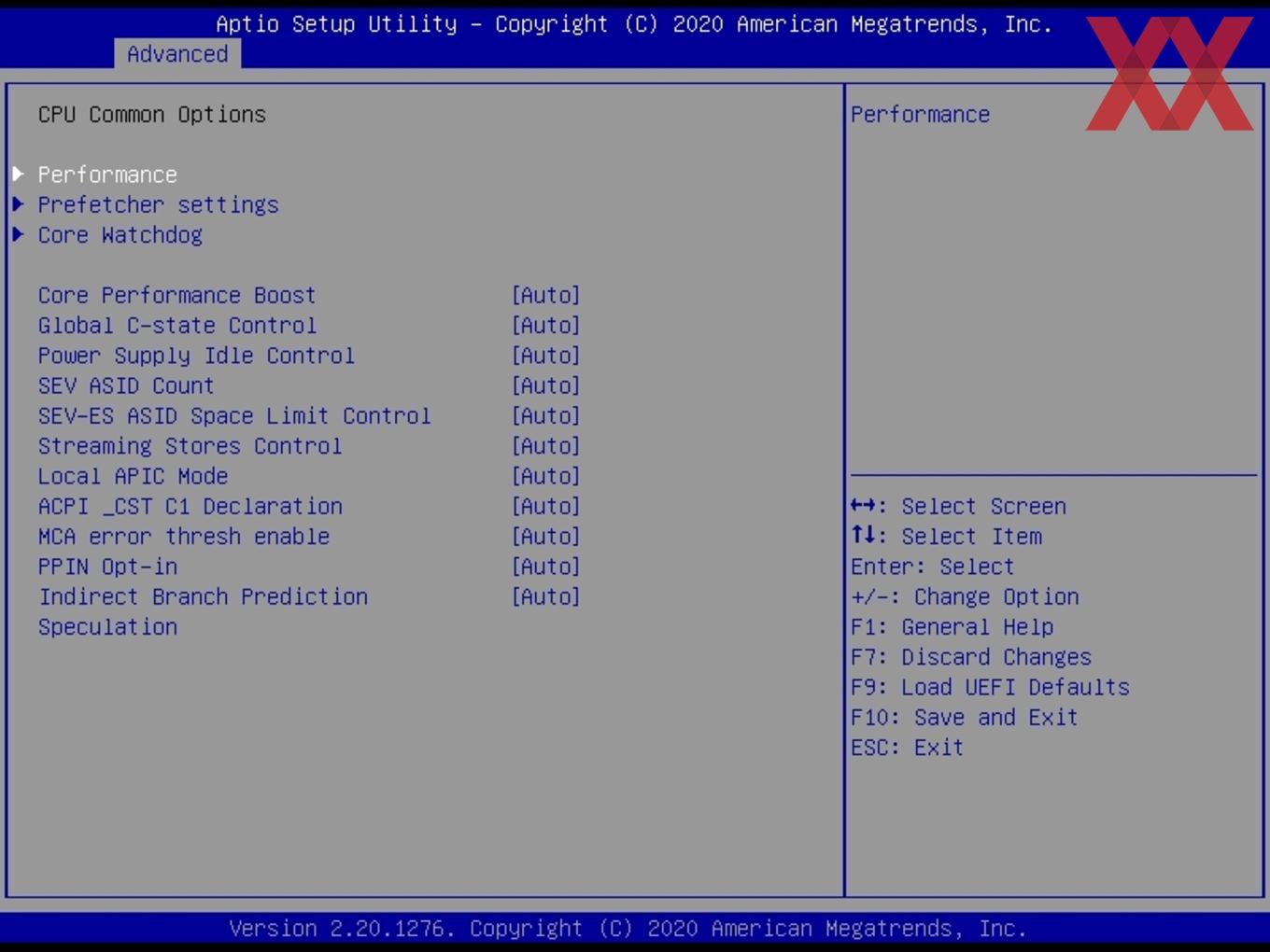This screenshot has height=952, width=1270.
Task: Click the F9: Load UEFI Defaults hint
Action: [x=990, y=687]
